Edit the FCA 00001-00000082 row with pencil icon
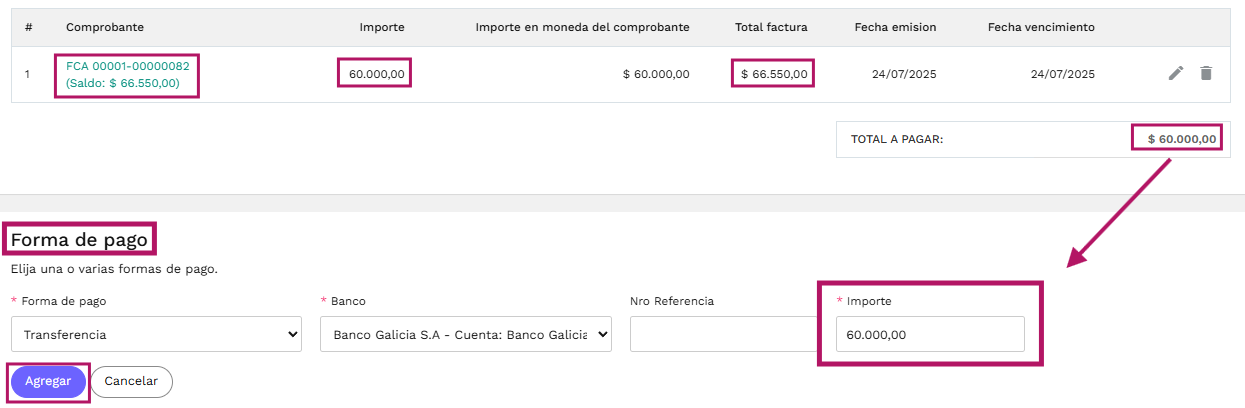This screenshot has height=408, width=1245. [1176, 73]
